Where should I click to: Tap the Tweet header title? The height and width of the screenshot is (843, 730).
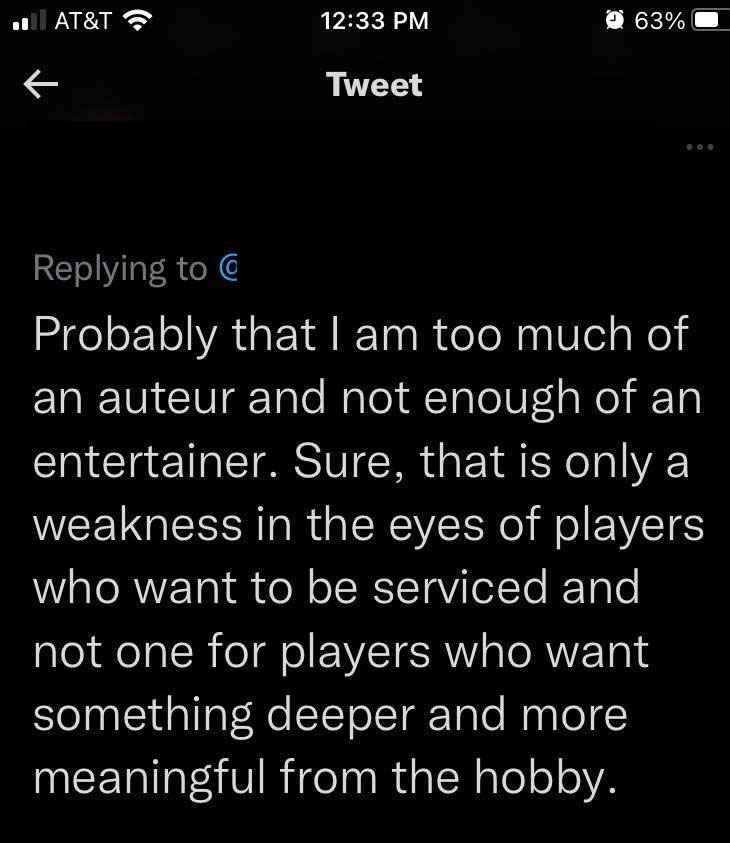tap(374, 85)
